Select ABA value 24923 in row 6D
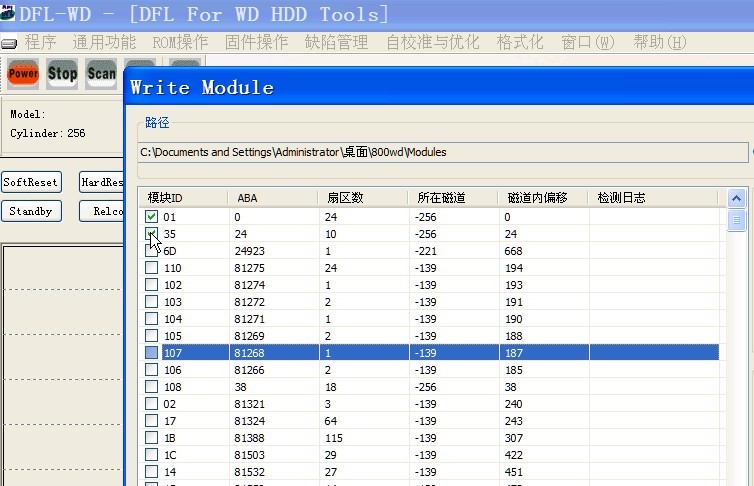The height and width of the screenshot is (486, 754). pos(250,251)
